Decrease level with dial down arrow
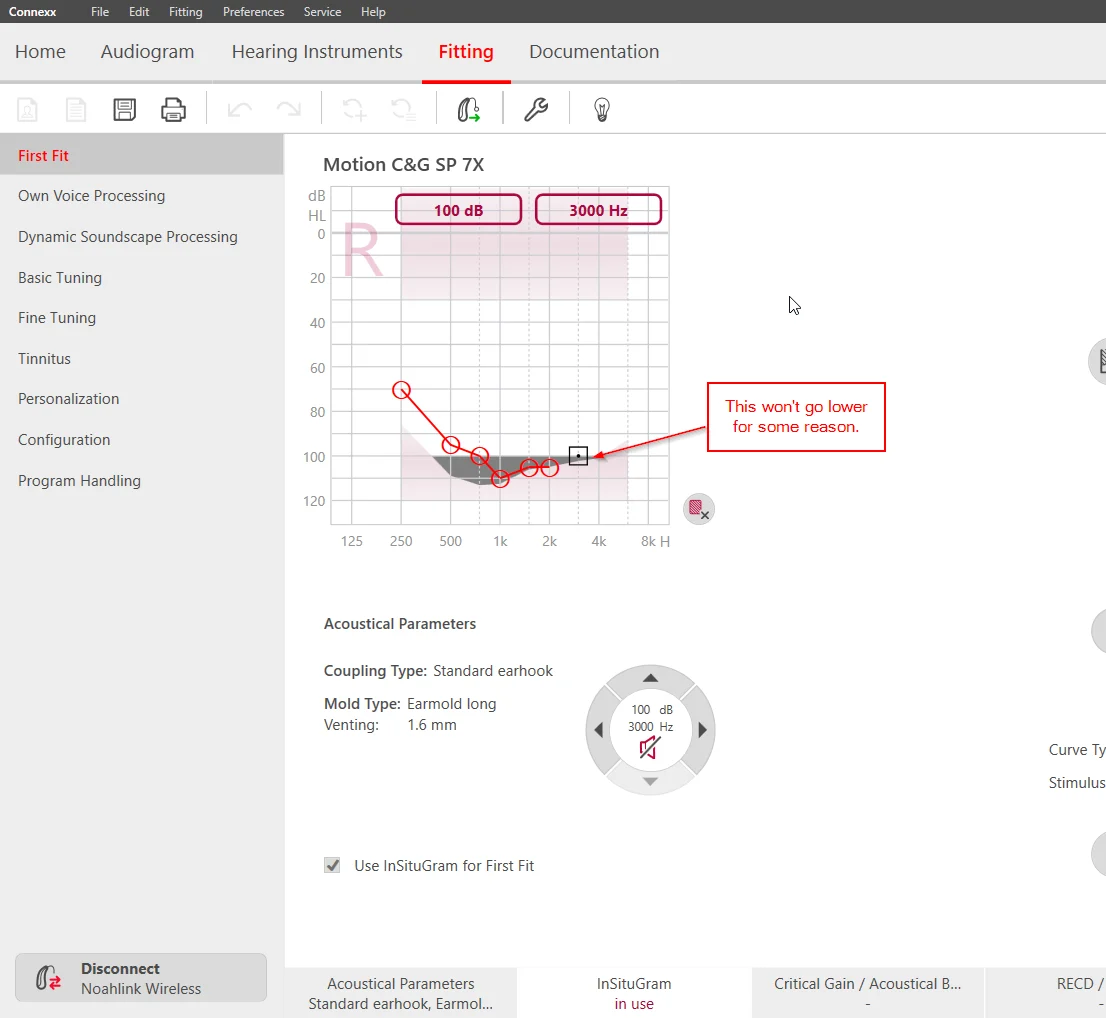This screenshot has height=1018, width=1106. [650, 781]
